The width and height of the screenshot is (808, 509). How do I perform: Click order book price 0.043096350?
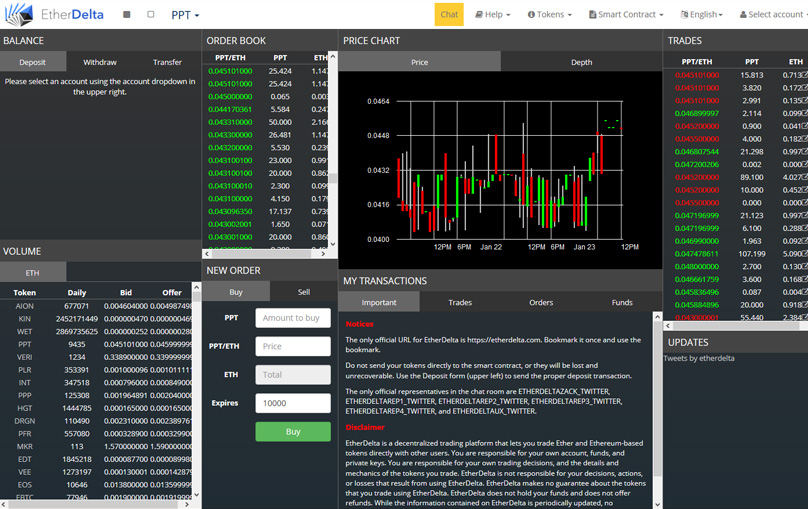(230, 211)
